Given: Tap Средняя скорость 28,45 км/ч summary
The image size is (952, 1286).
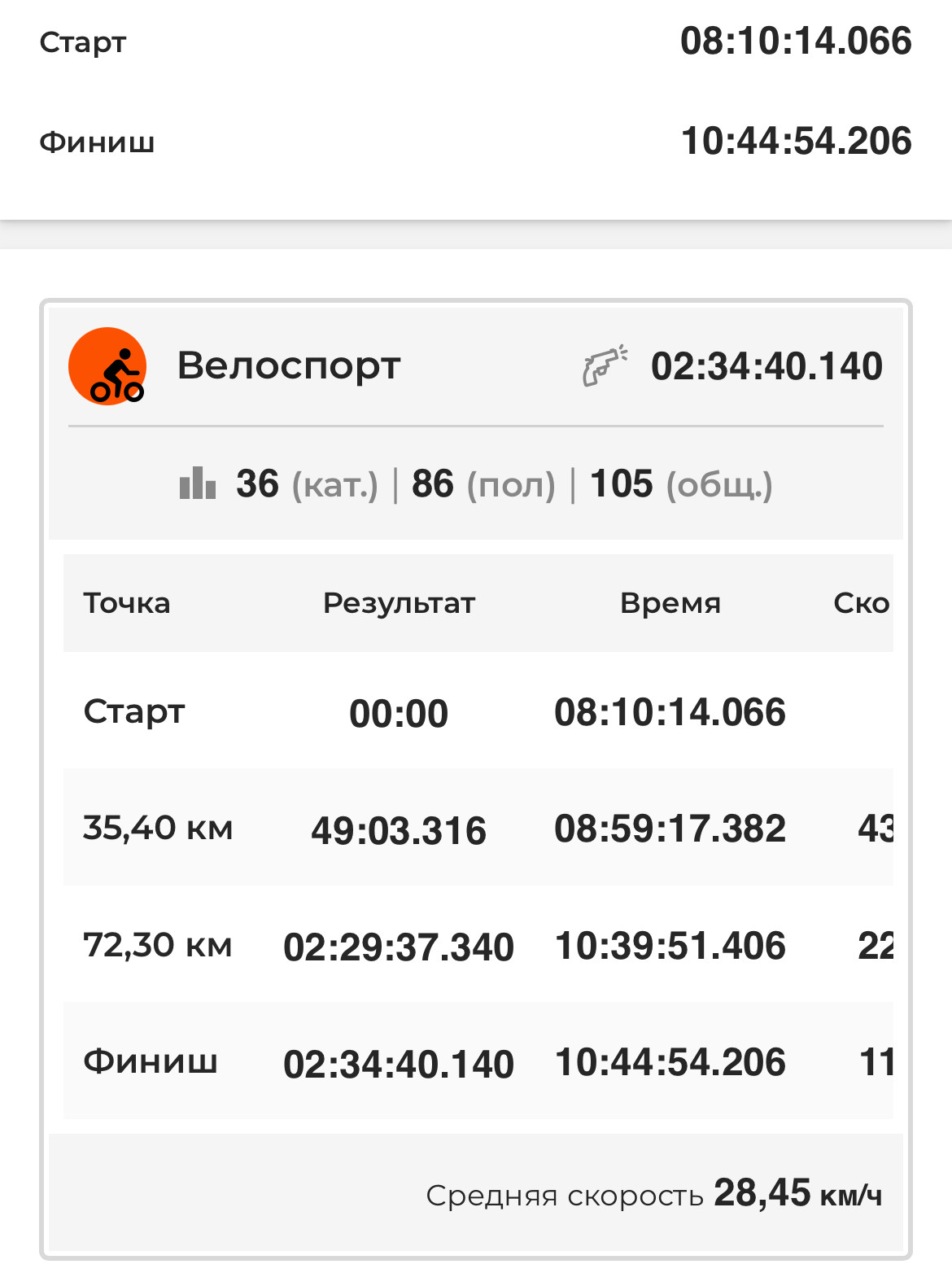Looking at the screenshot, I should 654,1194.
